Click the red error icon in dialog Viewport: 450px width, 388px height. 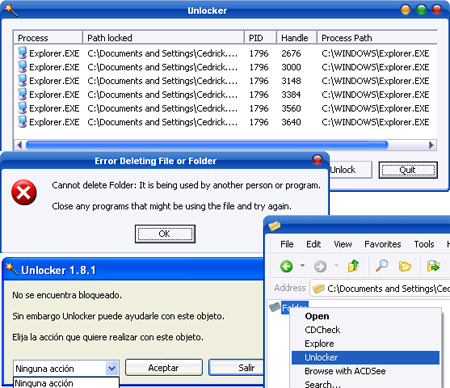24,193
